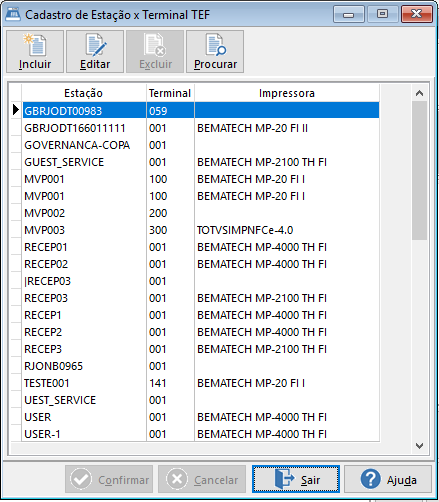Select station USER-1
The width and height of the screenshot is (439, 502).
tap(84, 434)
